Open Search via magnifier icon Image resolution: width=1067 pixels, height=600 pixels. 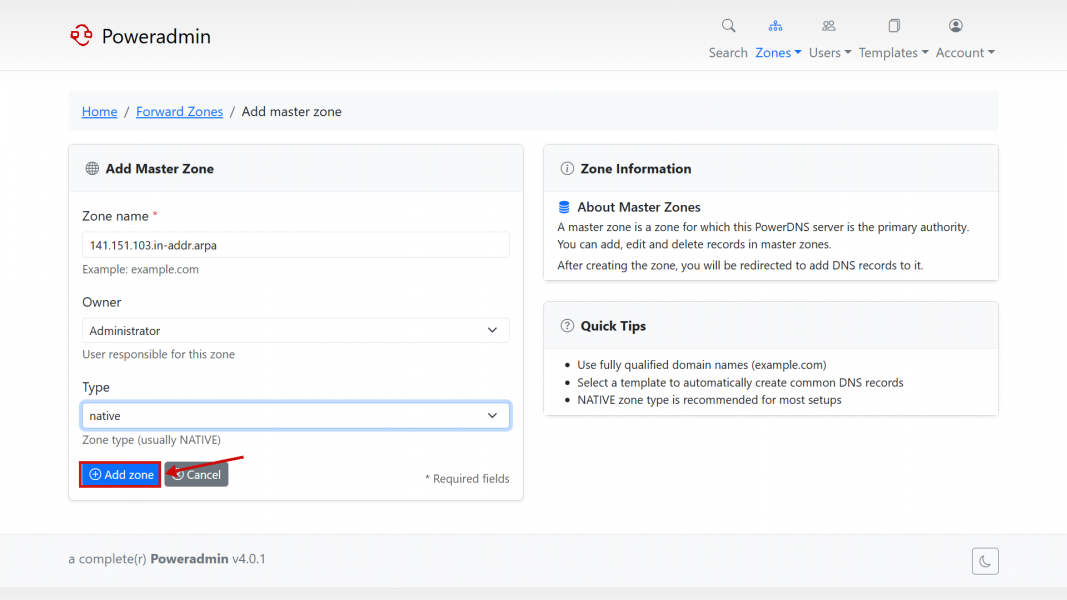[x=728, y=26]
